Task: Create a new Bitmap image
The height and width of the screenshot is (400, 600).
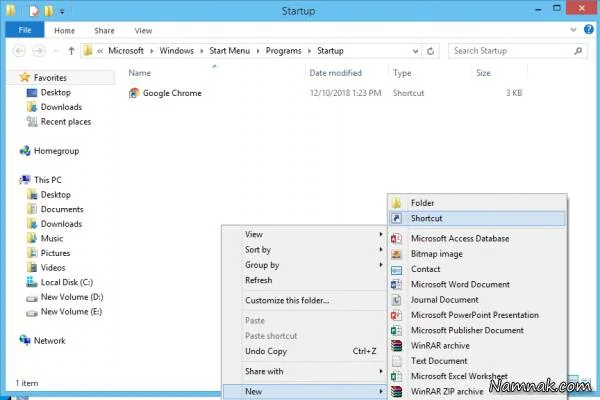Action: point(477,254)
